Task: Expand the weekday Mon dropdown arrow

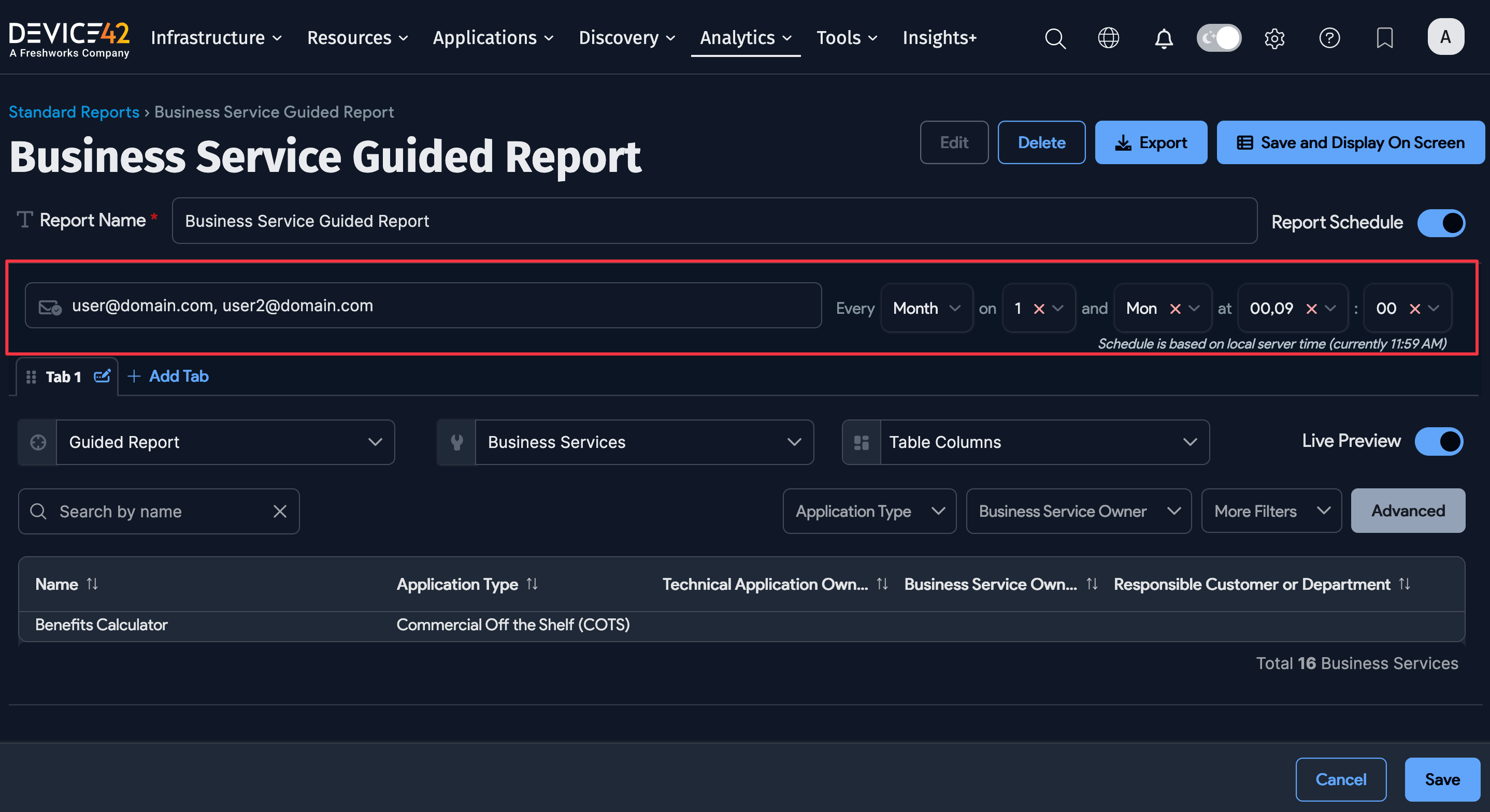Action: (x=1194, y=309)
